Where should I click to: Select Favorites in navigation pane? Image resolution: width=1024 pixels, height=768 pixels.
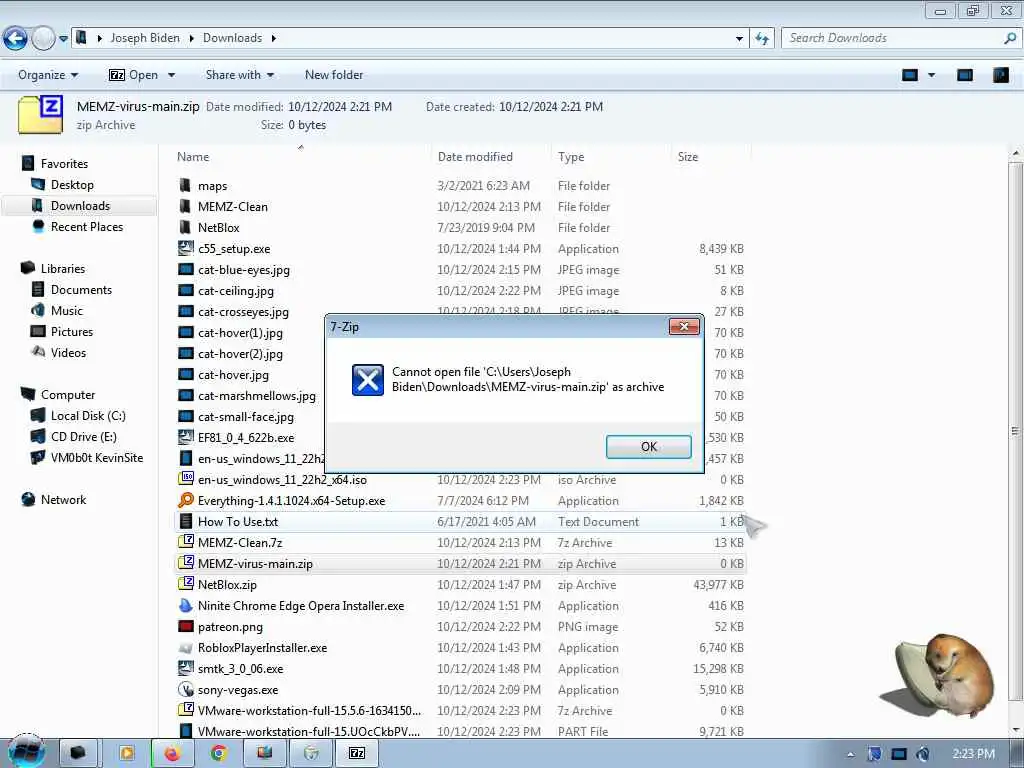tap(64, 164)
